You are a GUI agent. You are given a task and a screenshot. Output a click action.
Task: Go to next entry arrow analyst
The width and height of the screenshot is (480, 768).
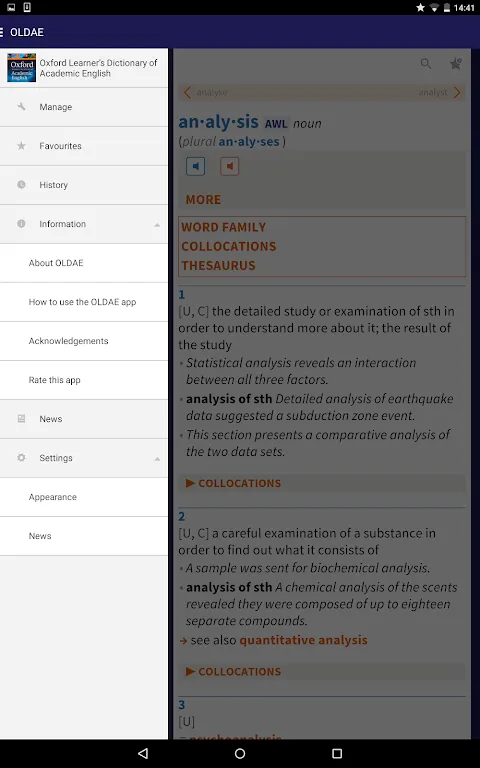457,92
